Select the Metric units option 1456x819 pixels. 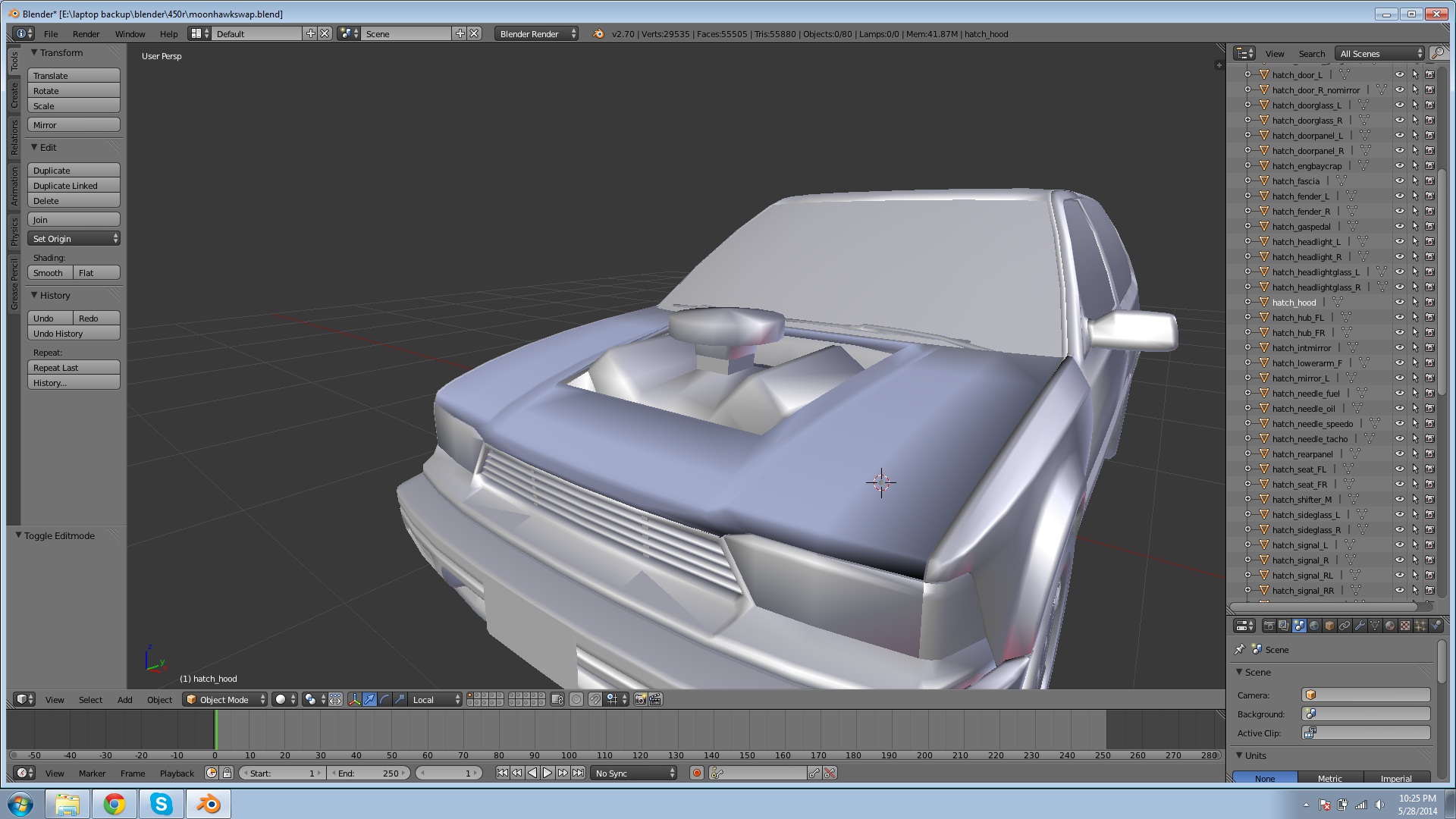pyautogui.click(x=1329, y=778)
